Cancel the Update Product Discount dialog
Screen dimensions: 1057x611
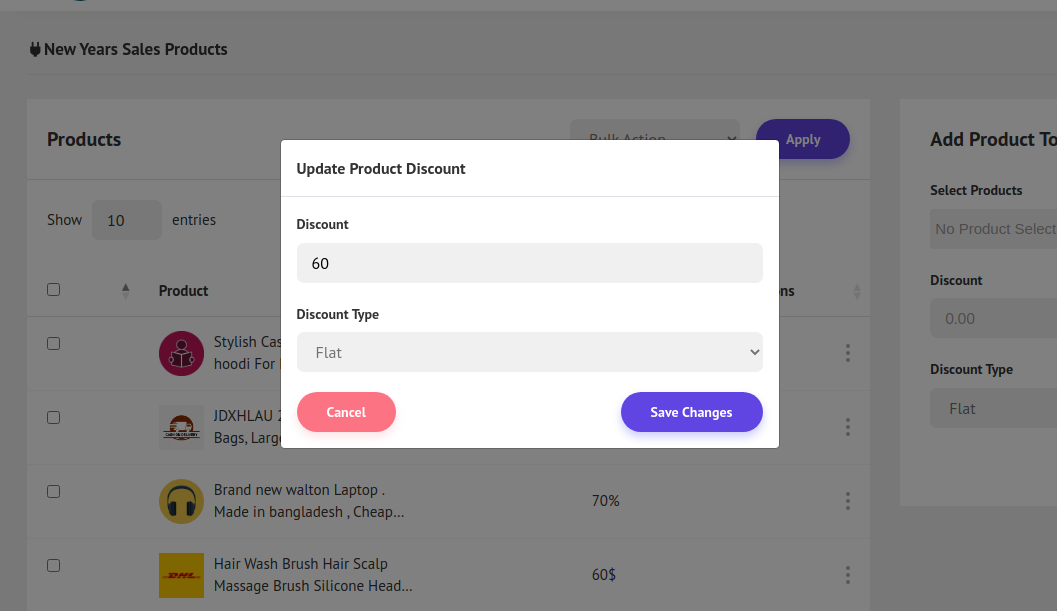pos(346,412)
